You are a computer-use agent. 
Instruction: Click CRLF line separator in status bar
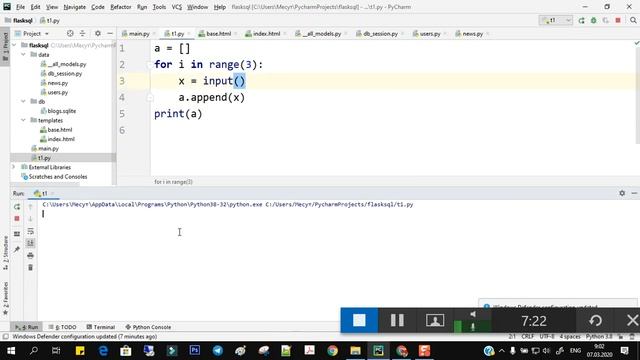pyautogui.click(x=527, y=337)
